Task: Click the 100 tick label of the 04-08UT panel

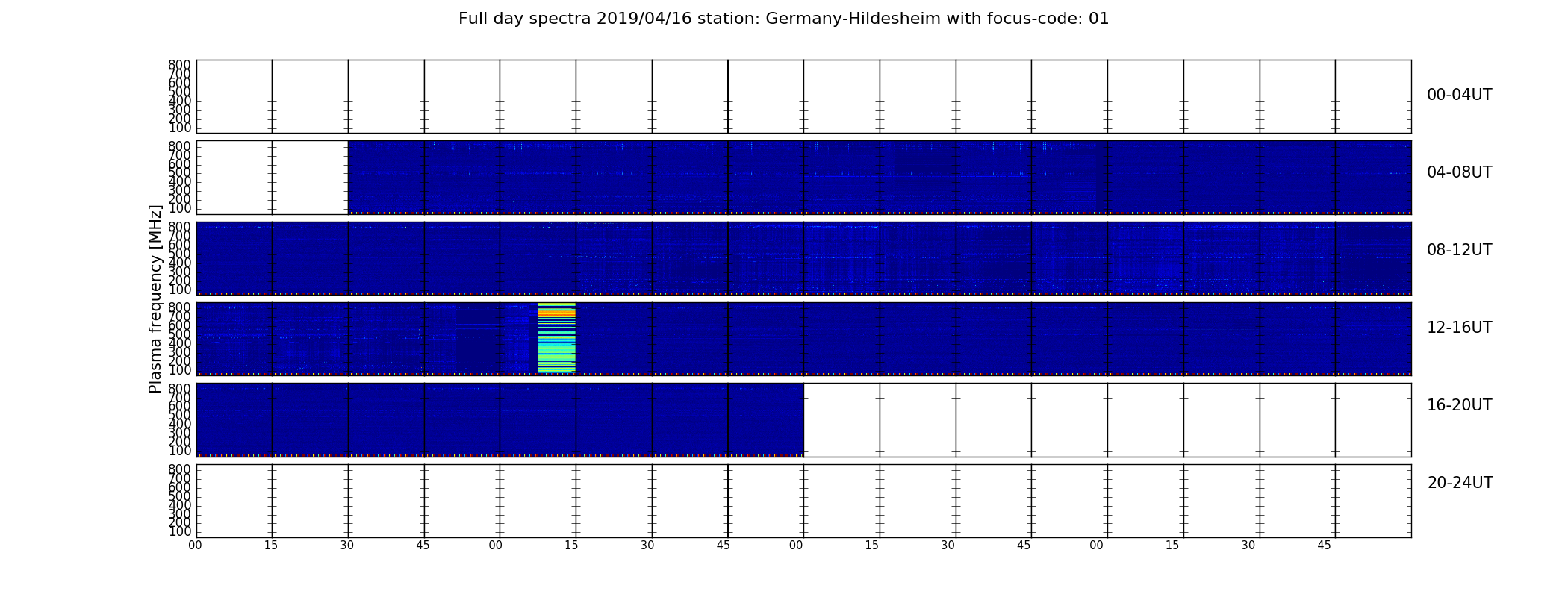Action: [179, 208]
